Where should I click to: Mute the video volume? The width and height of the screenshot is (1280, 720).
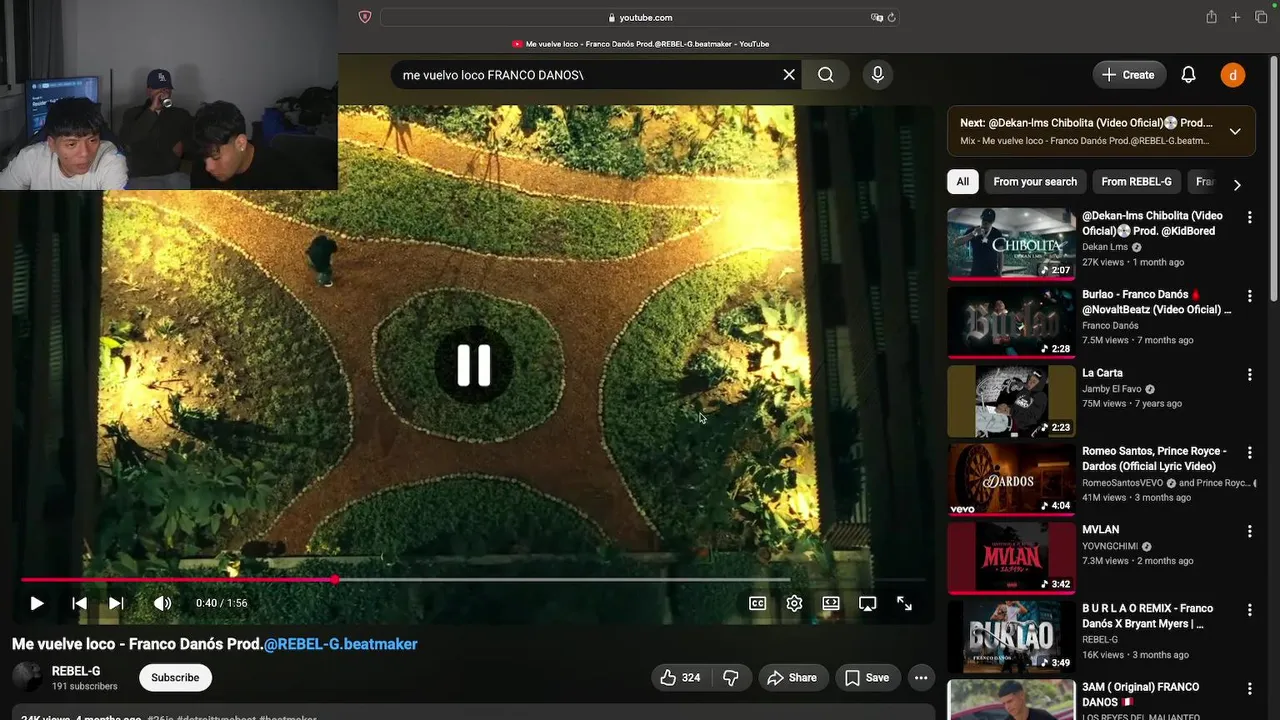pos(162,603)
